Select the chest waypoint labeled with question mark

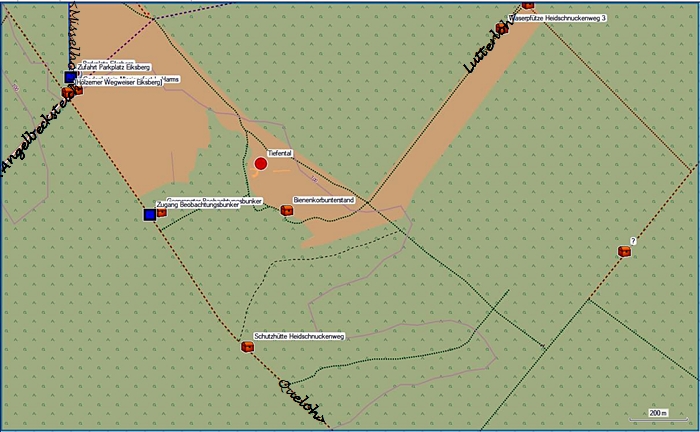(x=625, y=251)
